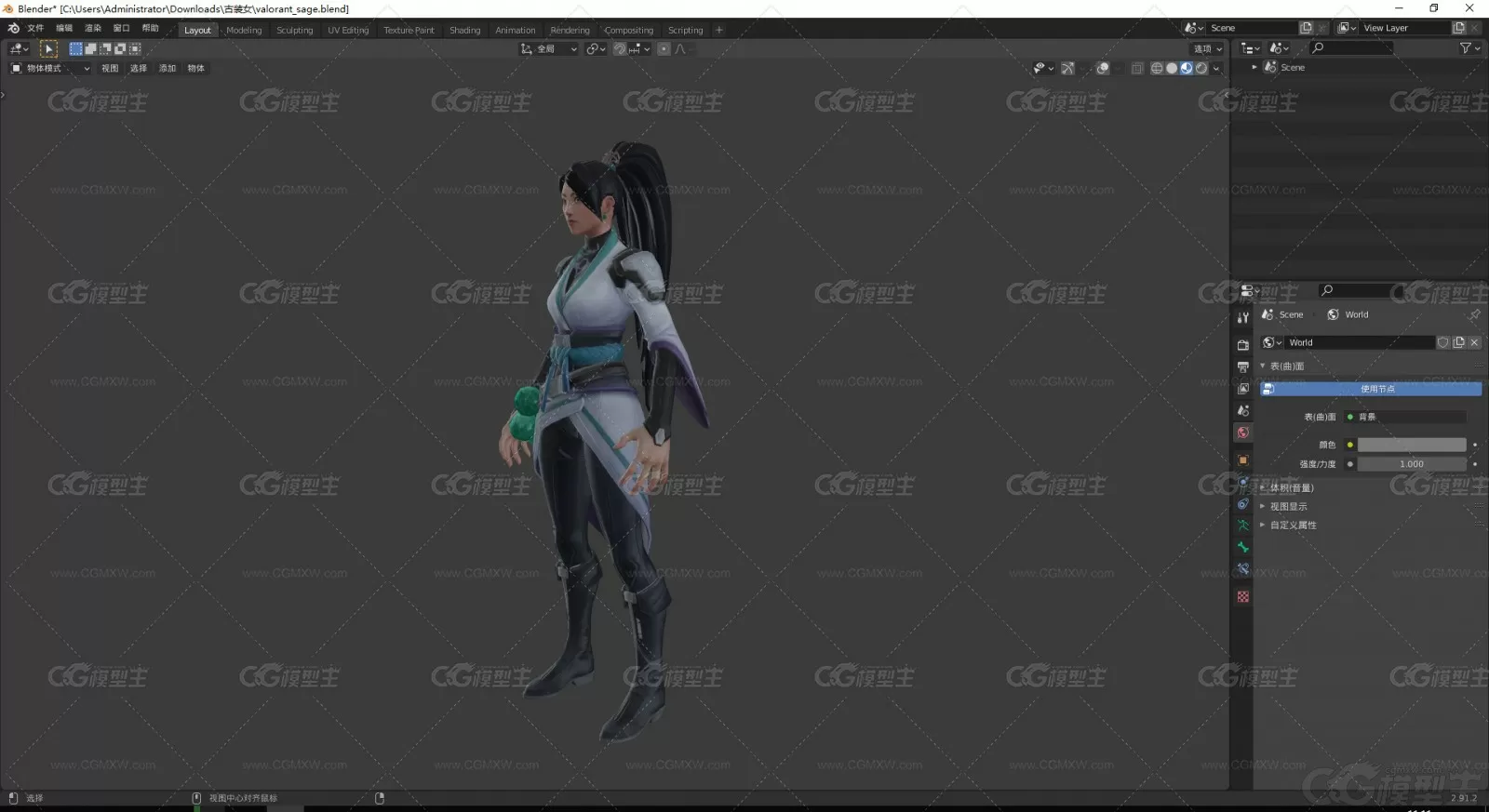Add a new workspace with plus button
Image resolution: width=1489 pixels, height=812 pixels.
click(718, 30)
